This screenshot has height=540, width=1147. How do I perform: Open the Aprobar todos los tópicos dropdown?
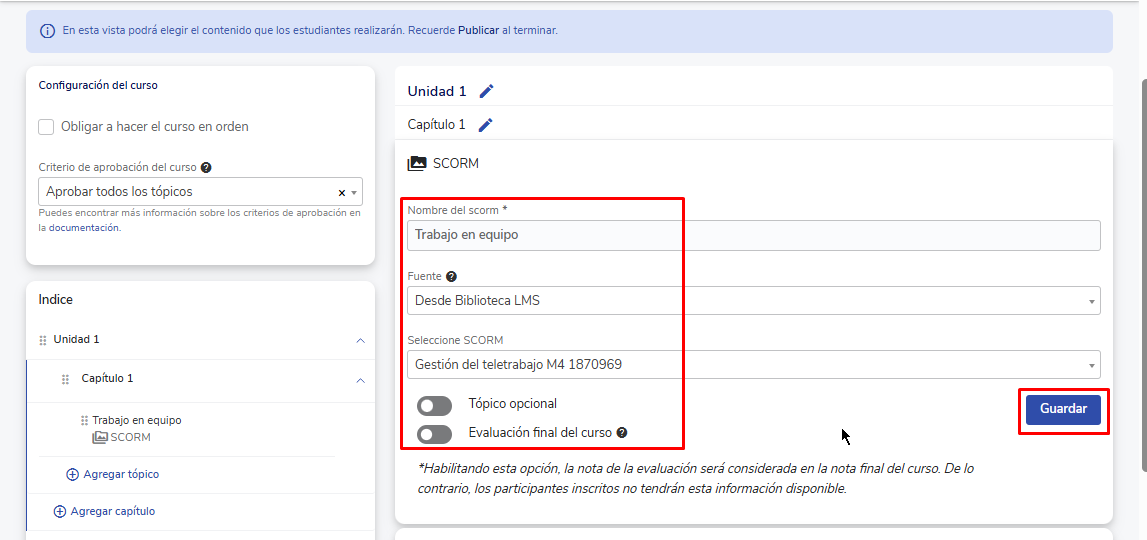[x=190, y=192]
